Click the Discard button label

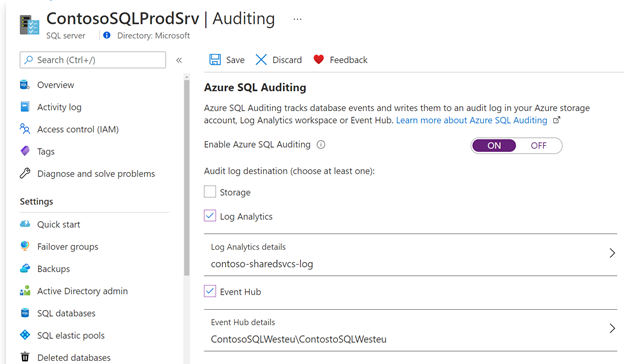click(287, 60)
